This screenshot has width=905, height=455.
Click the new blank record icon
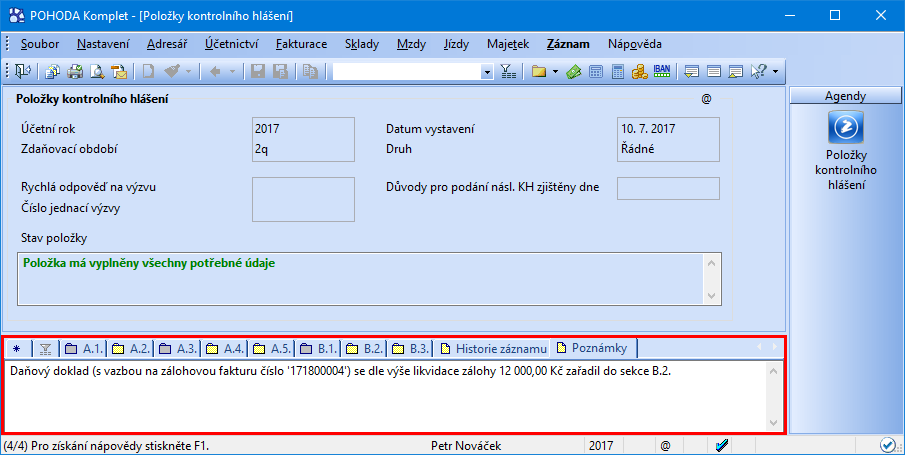point(149,72)
